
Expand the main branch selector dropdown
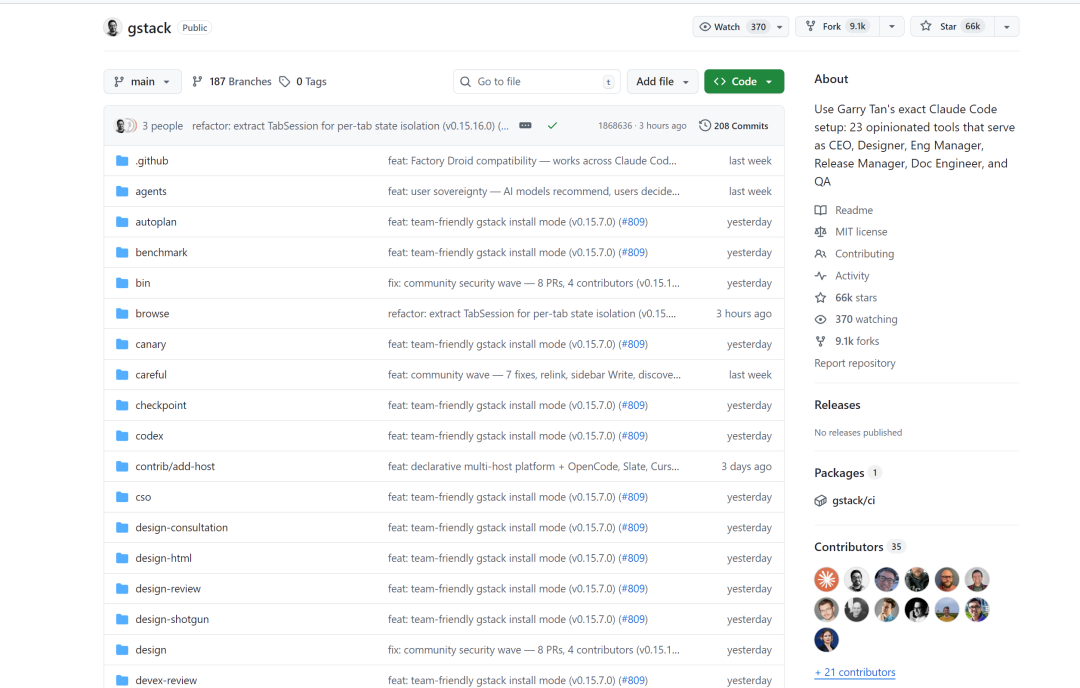click(x=143, y=82)
